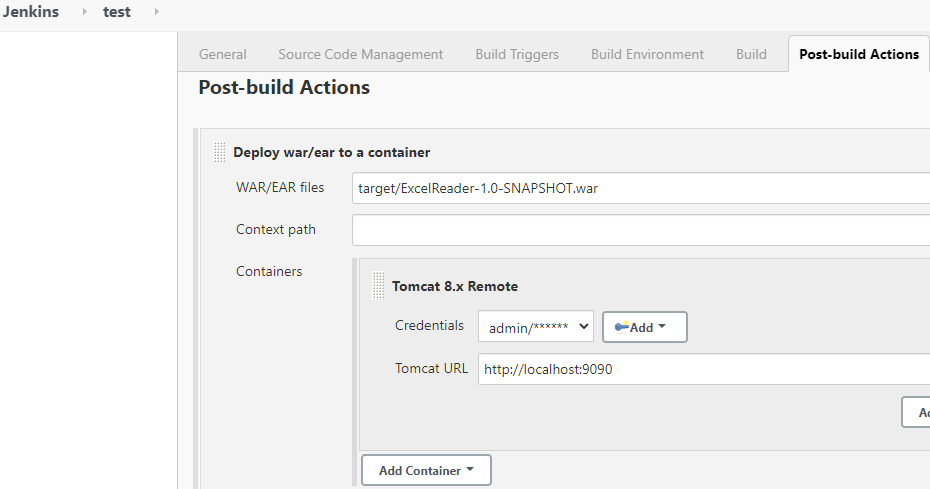
Task: Grab the Deploy war/ear drag handle
Action: pyautogui.click(x=219, y=152)
